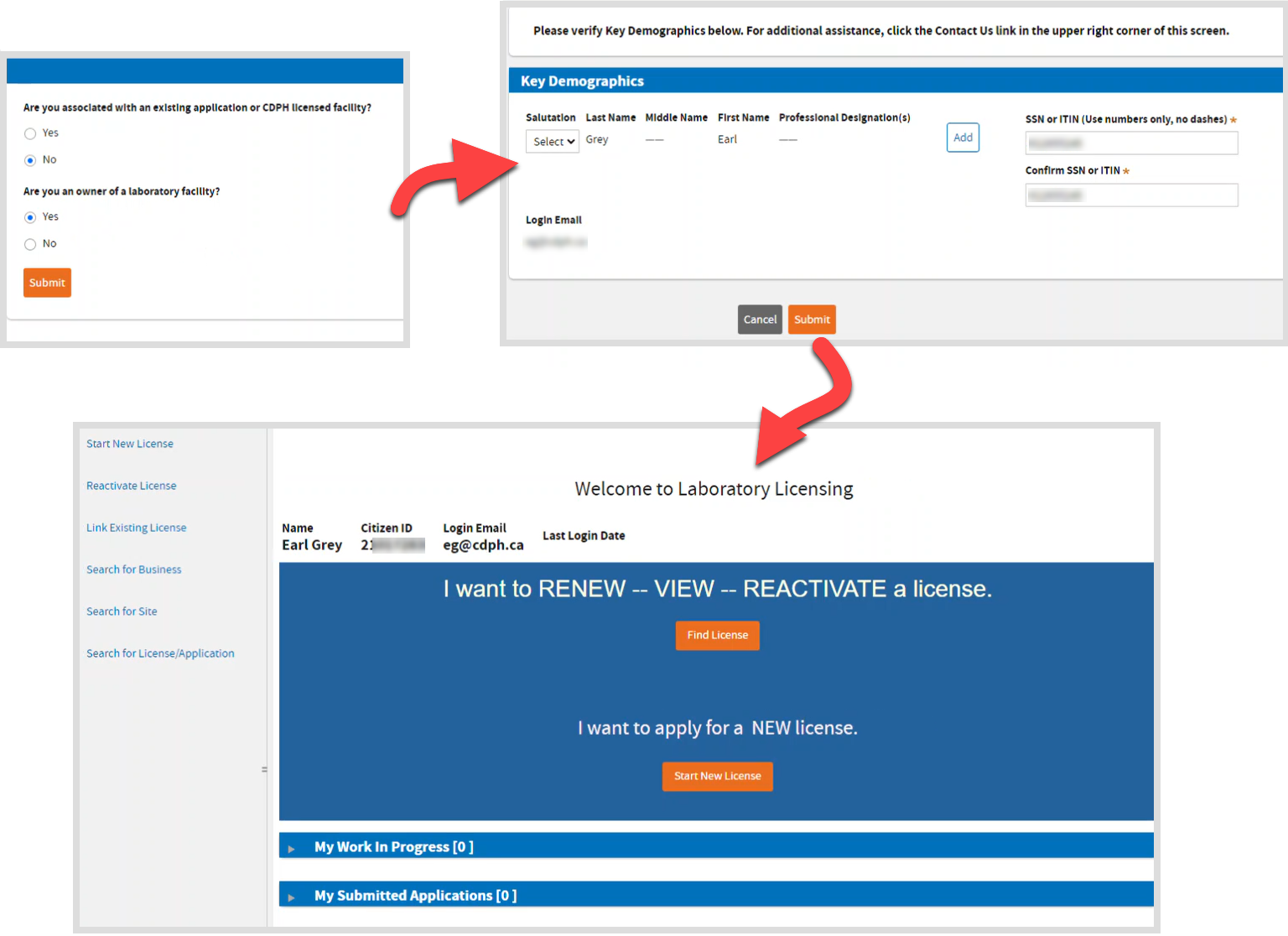Open Search for Site link
Image resolution: width=1288 pixels, height=936 pixels.
click(122, 611)
